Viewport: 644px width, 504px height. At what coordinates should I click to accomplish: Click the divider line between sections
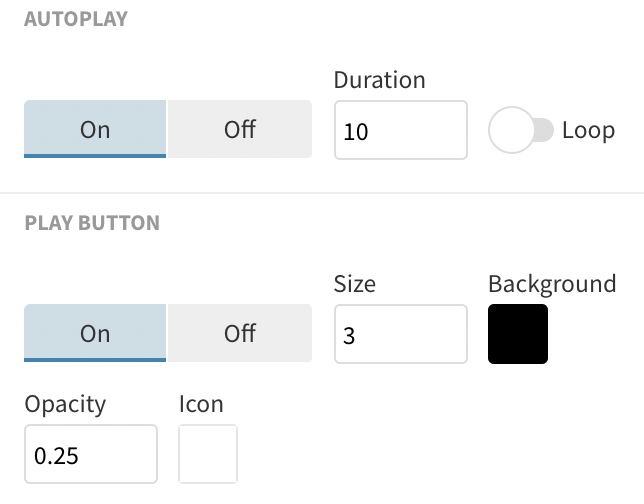pyautogui.click(x=322, y=193)
